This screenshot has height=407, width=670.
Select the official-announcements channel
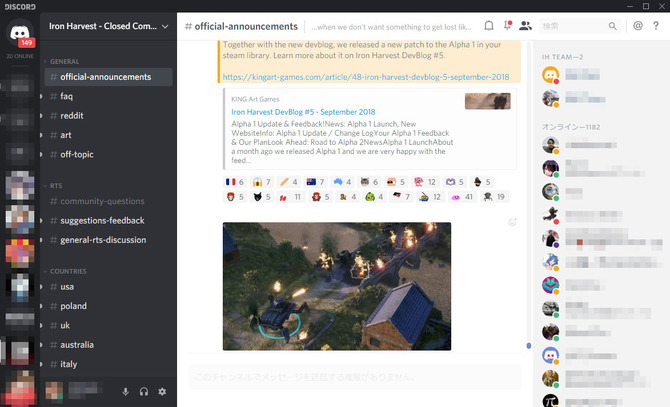[x=108, y=77]
